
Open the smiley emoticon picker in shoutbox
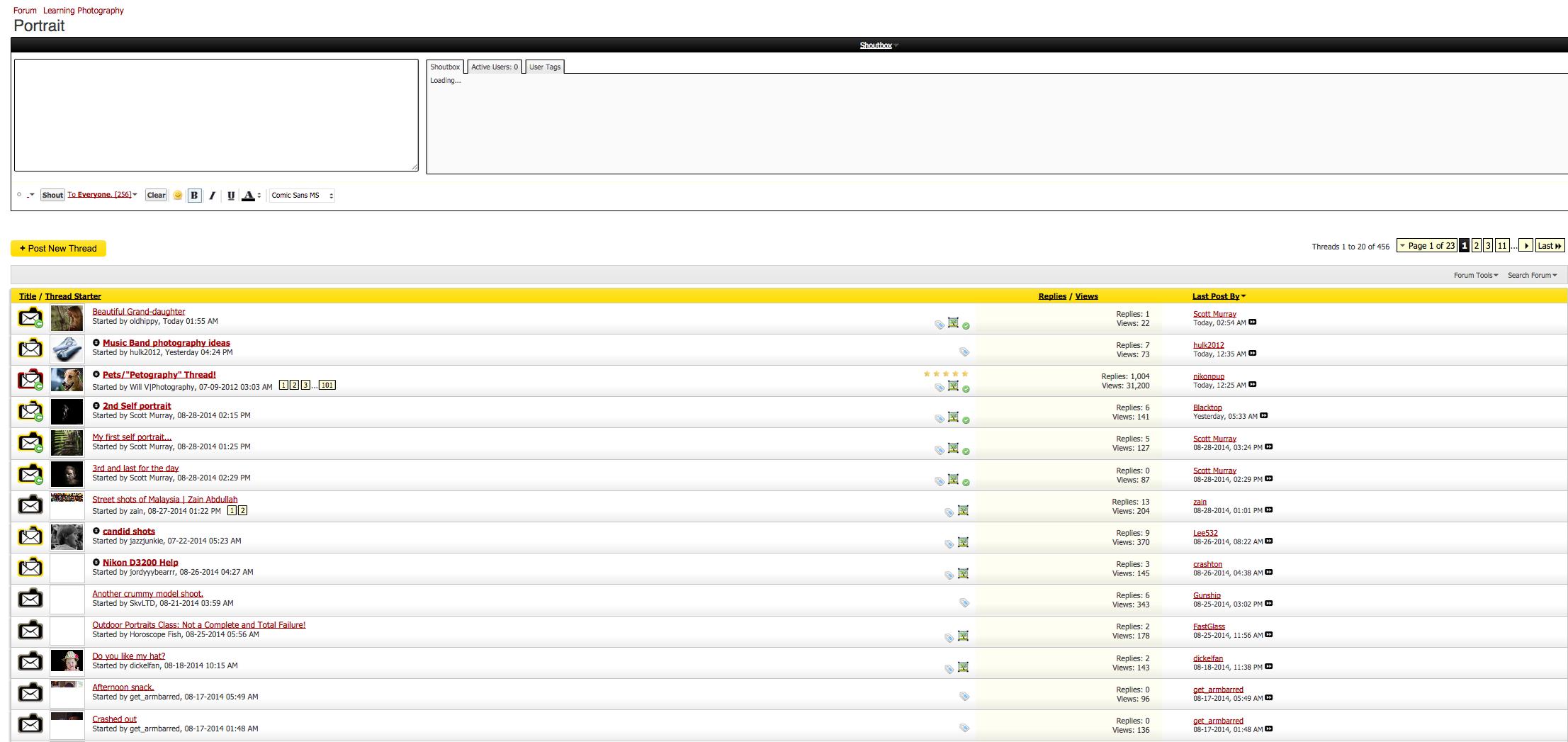coord(178,196)
